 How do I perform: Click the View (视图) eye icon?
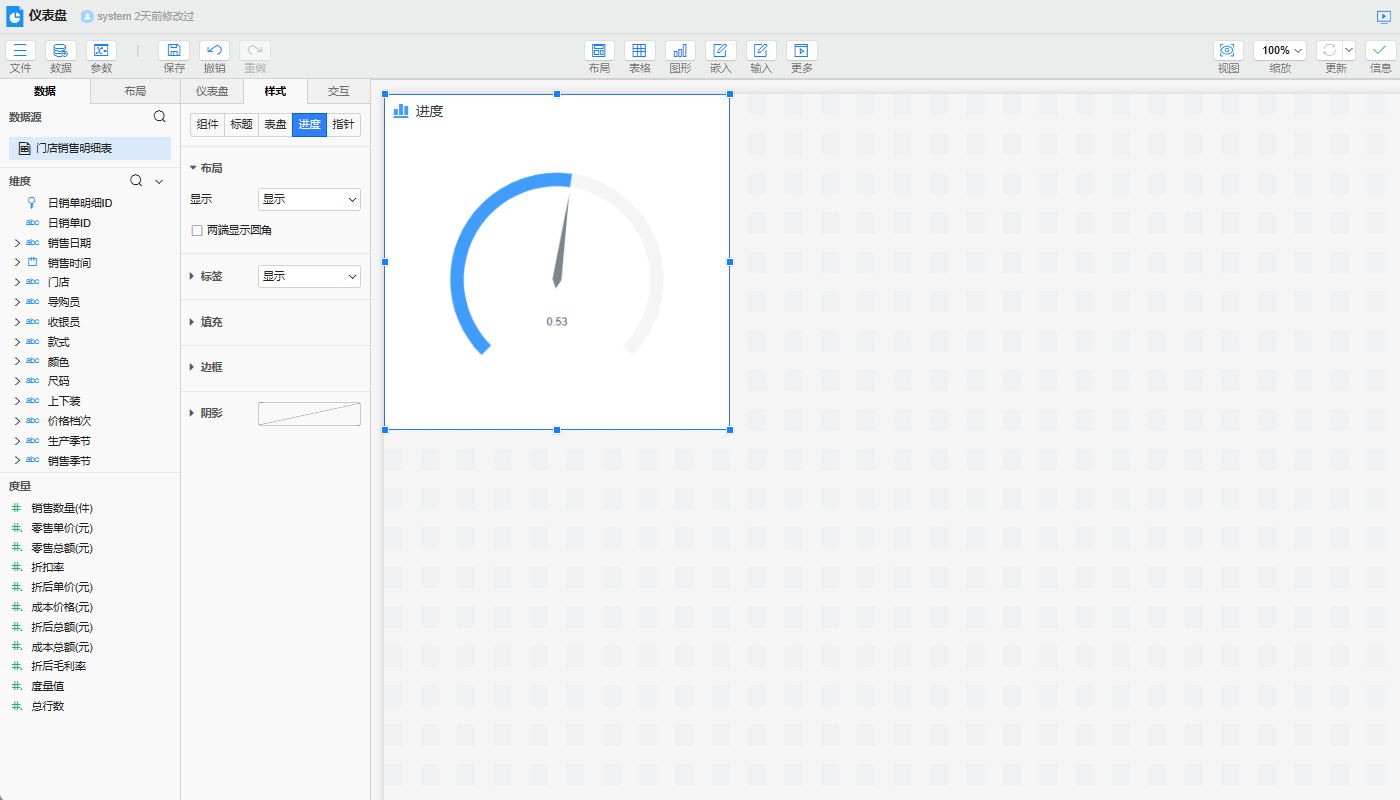click(1228, 51)
